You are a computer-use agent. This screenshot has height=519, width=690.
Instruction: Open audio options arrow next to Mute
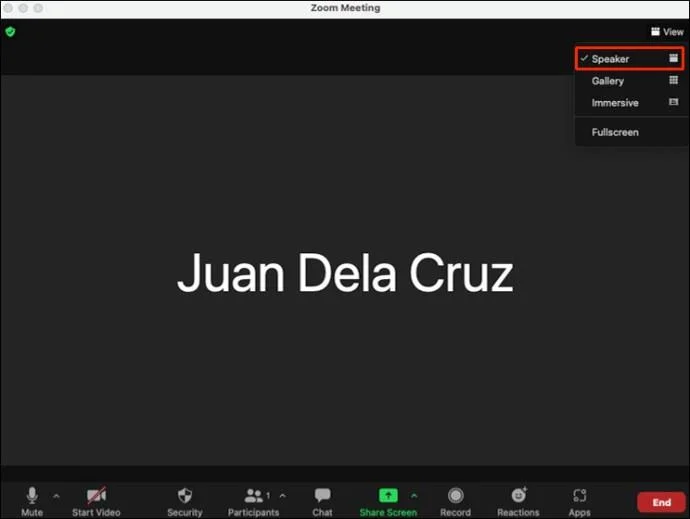[56, 496]
